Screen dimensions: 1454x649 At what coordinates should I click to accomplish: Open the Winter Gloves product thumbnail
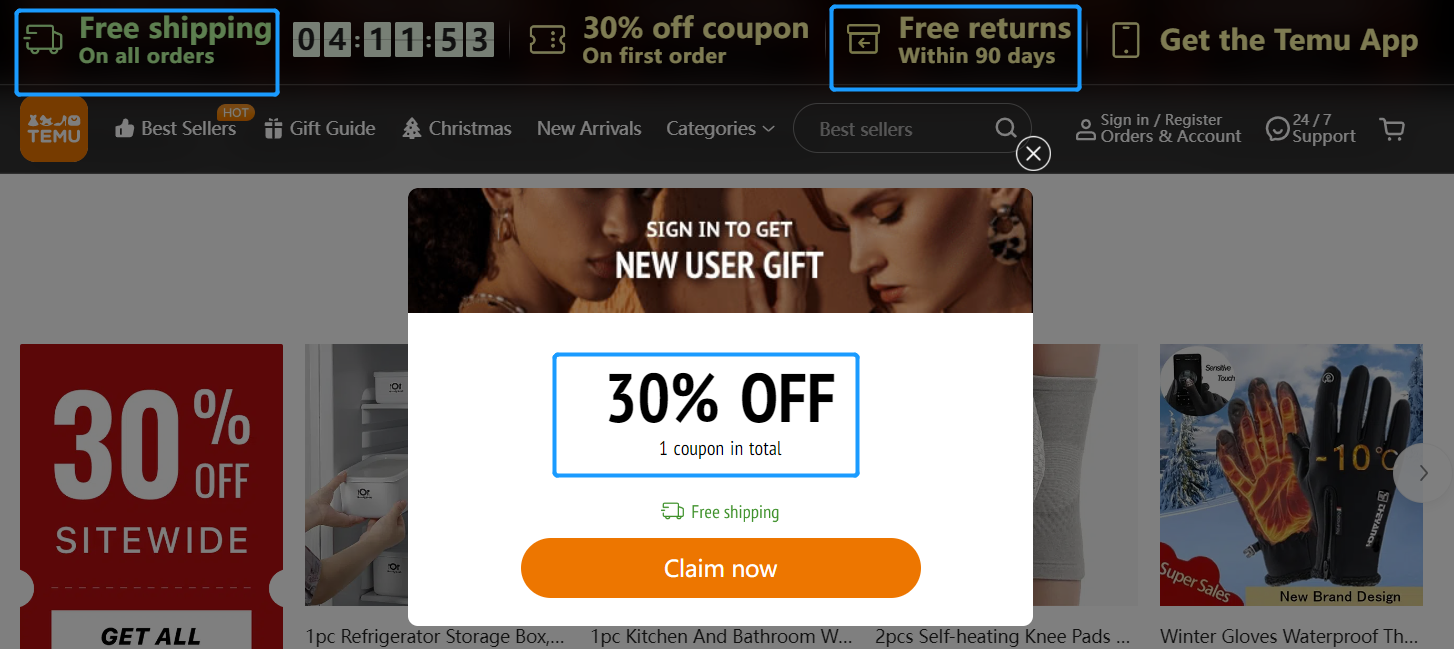pos(1291,475)
